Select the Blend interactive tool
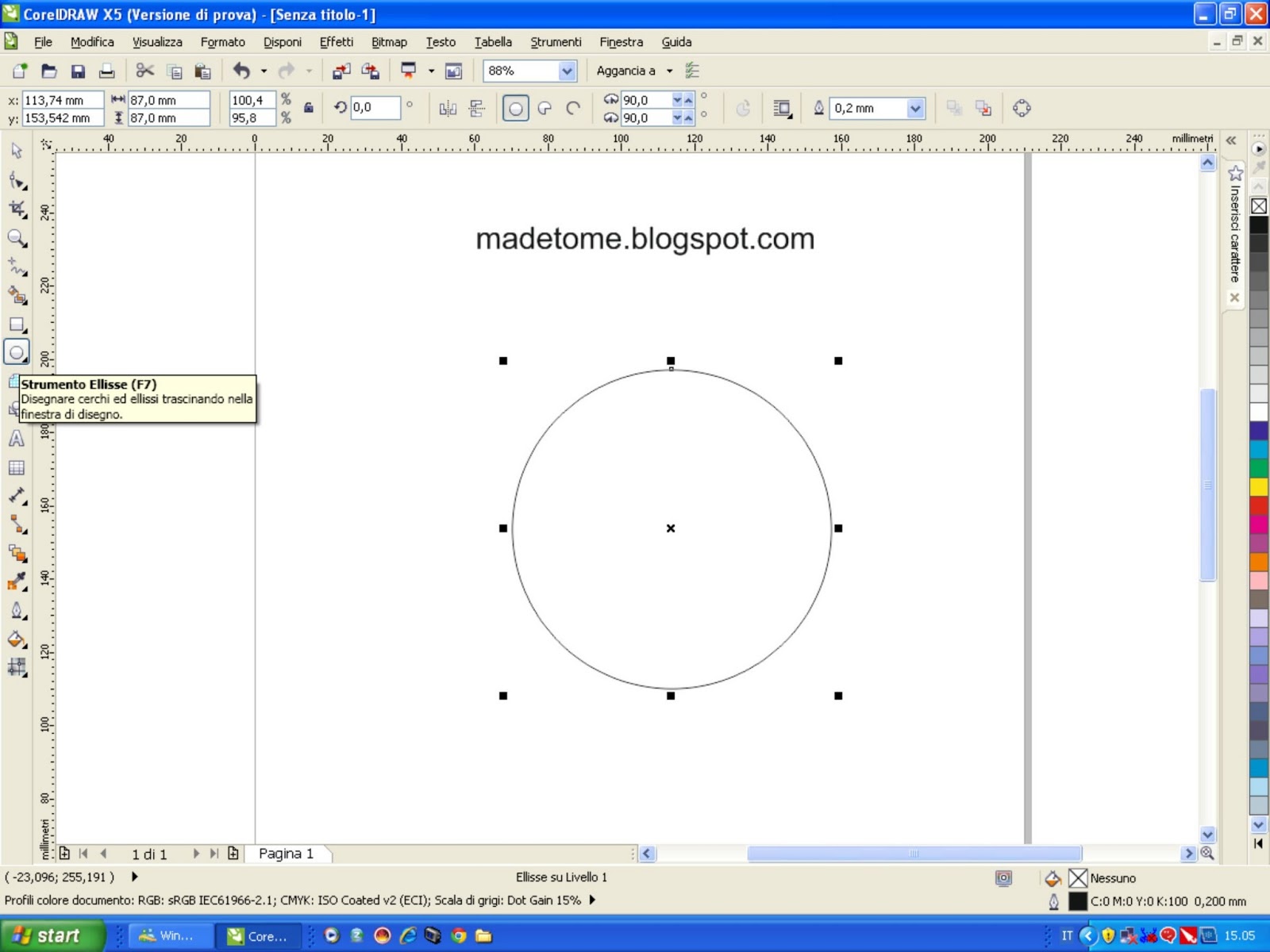The image size is (1270, 952). point(17,553)
